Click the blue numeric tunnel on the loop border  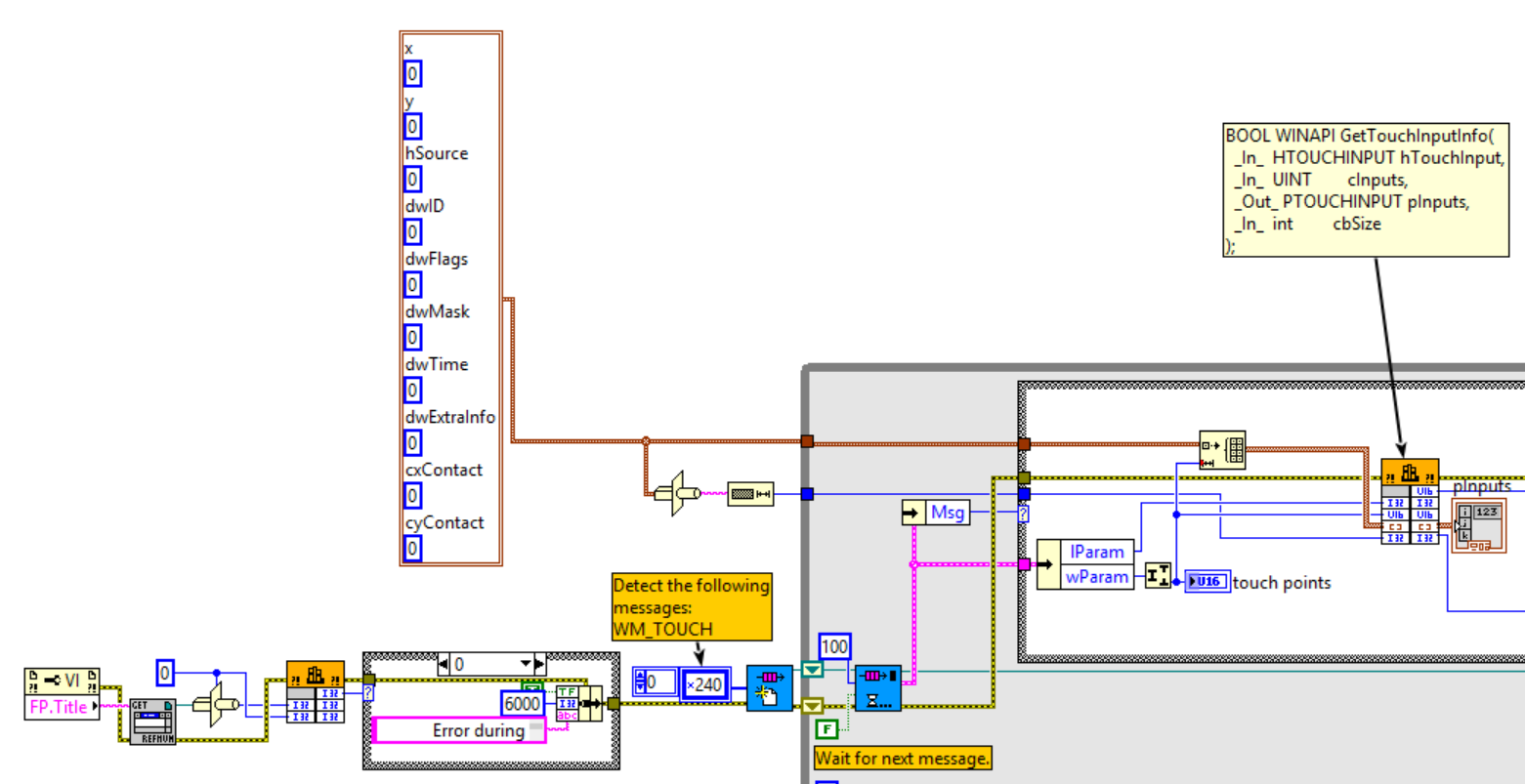coord(807,494)
